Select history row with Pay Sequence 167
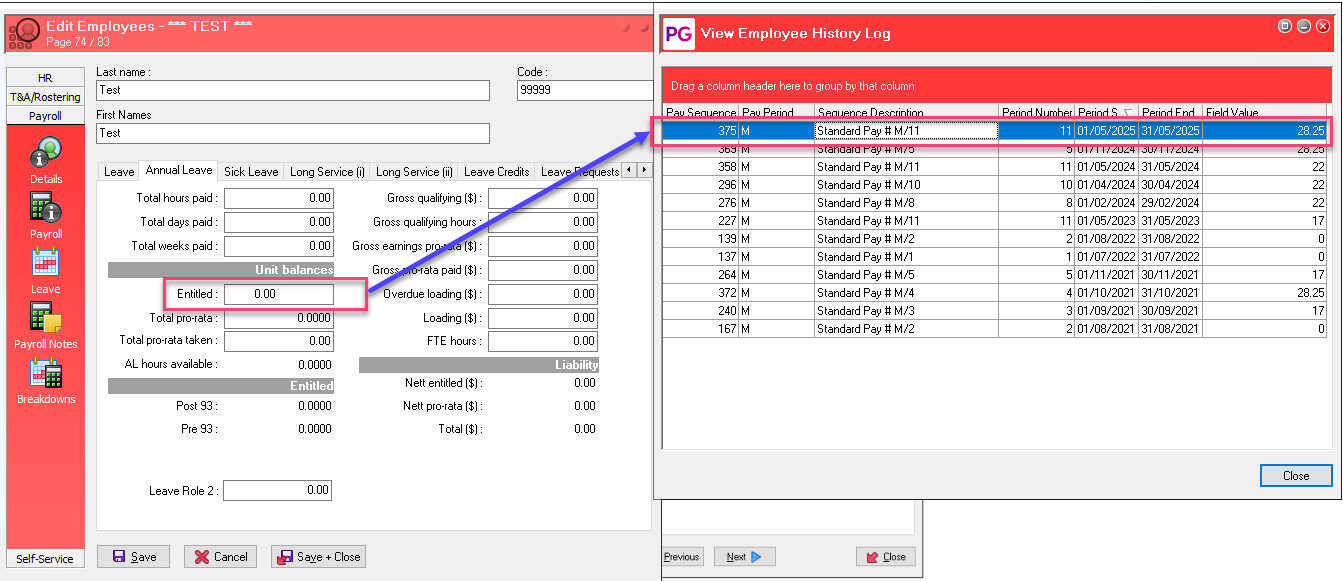 996,328
